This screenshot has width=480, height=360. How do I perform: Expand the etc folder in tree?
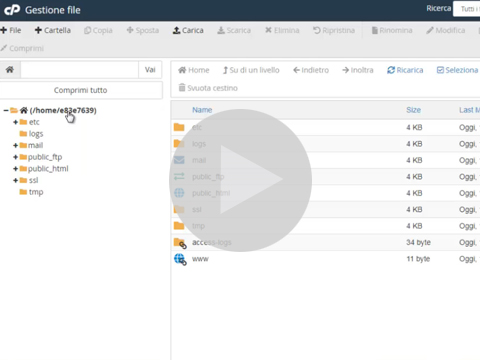[15, 122]
